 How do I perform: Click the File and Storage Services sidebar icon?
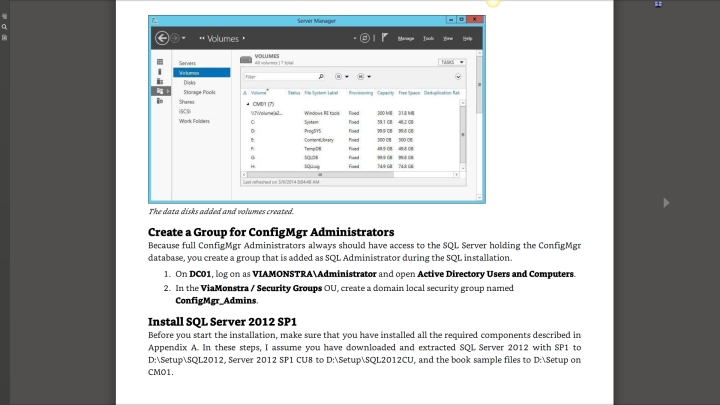click(x=159, y=91)
